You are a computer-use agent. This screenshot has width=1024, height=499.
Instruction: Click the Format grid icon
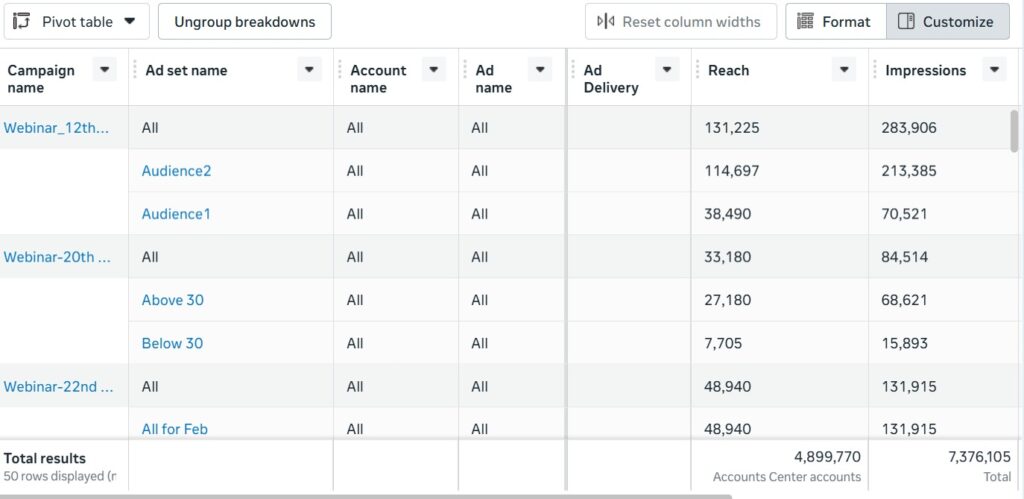(x=805, y=21)
